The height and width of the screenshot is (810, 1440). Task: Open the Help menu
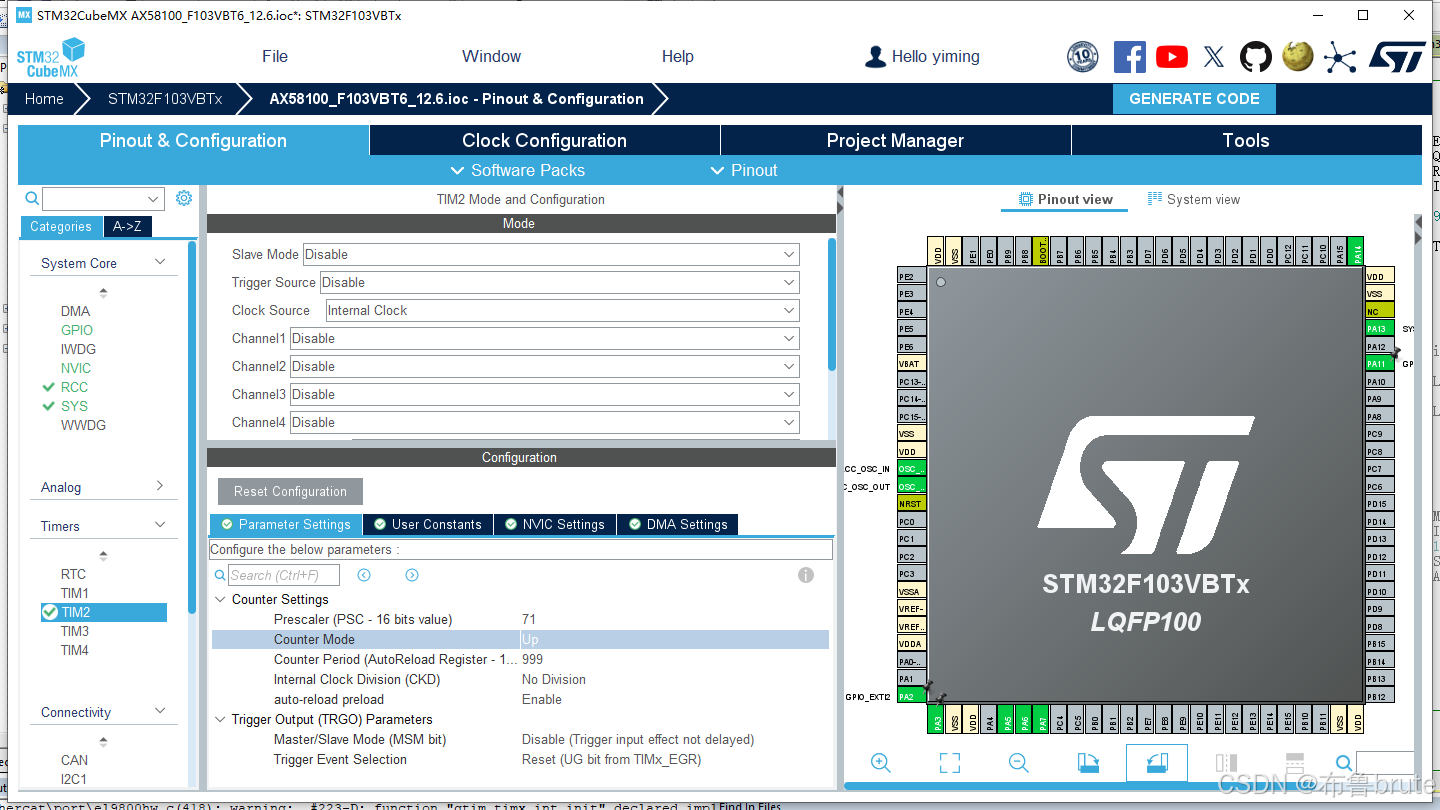coord(678,57)
